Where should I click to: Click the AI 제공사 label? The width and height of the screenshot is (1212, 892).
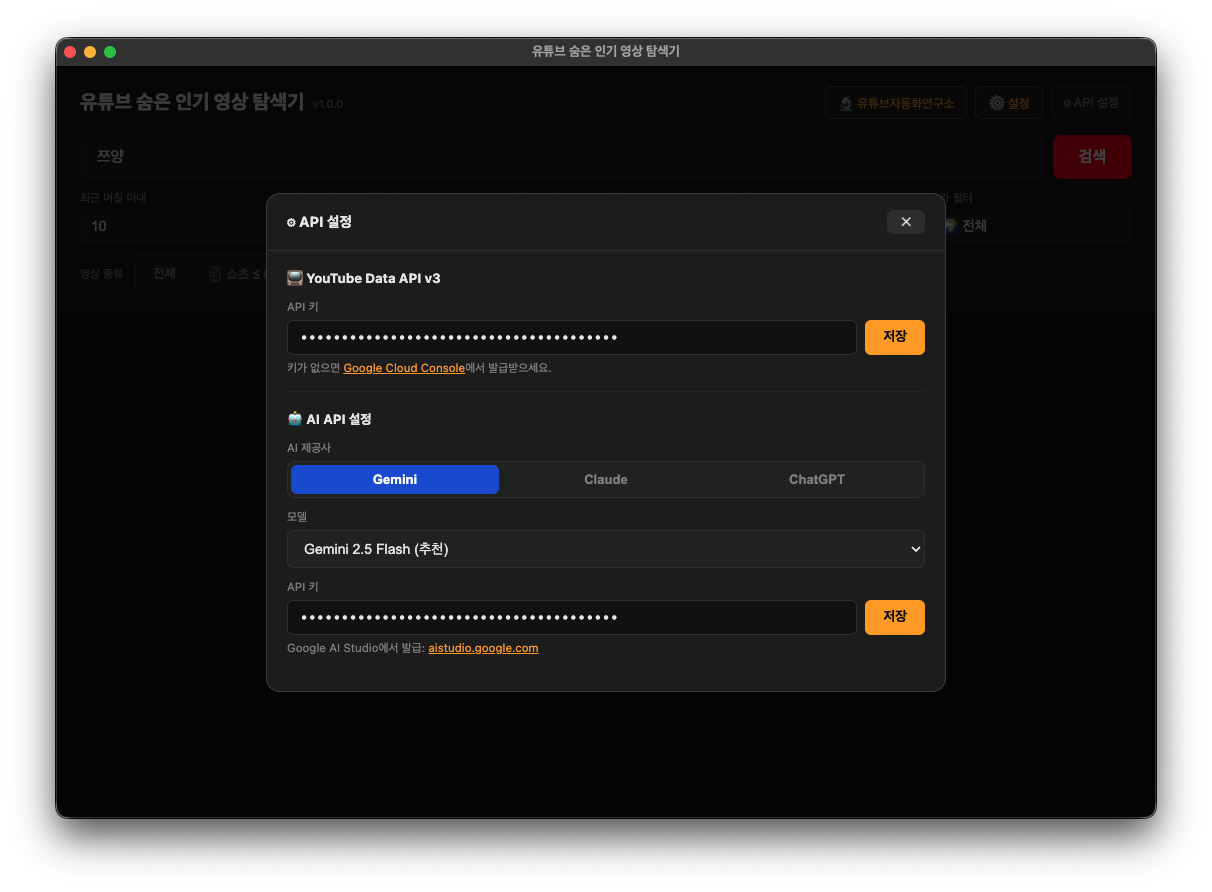[x=309, y=448]
